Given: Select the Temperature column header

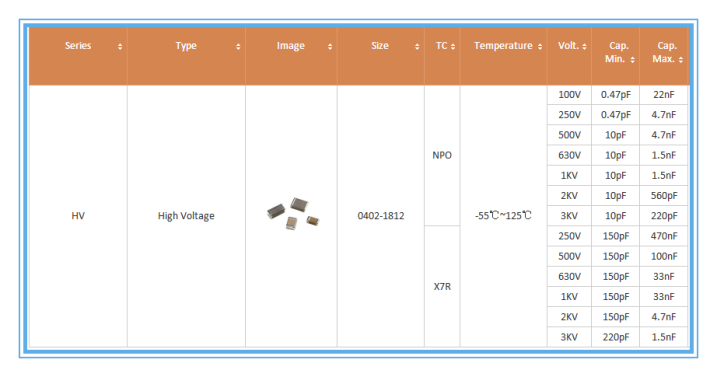Looking at the screenshot, I should click(x=503, y=56).
